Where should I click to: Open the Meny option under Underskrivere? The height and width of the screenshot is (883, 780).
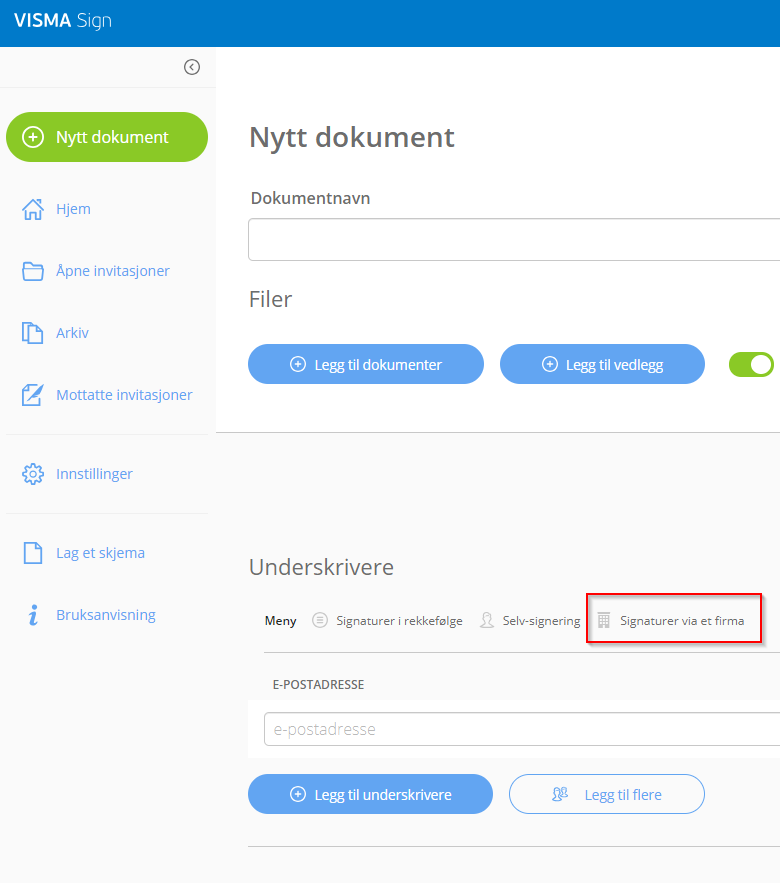[x=280, y=620]
